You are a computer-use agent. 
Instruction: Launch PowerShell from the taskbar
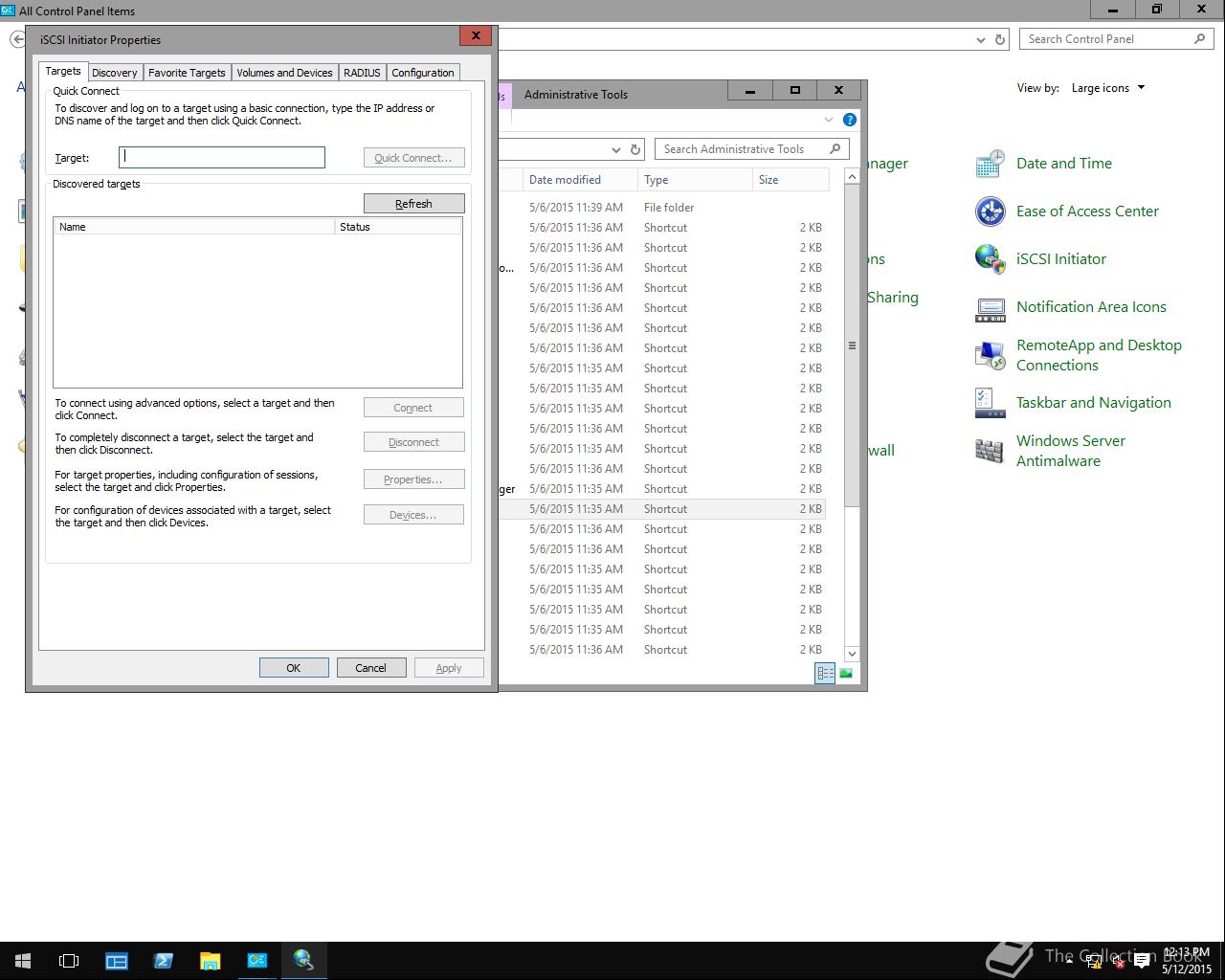coord(163,960)
